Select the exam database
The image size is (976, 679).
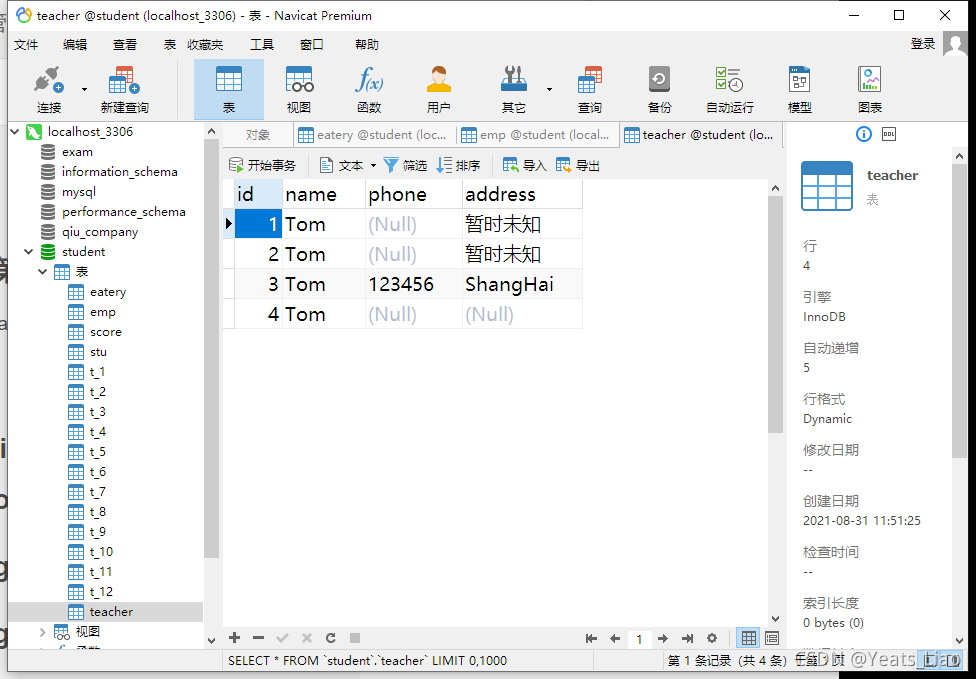pyautogui.click(x=77, y=152)
